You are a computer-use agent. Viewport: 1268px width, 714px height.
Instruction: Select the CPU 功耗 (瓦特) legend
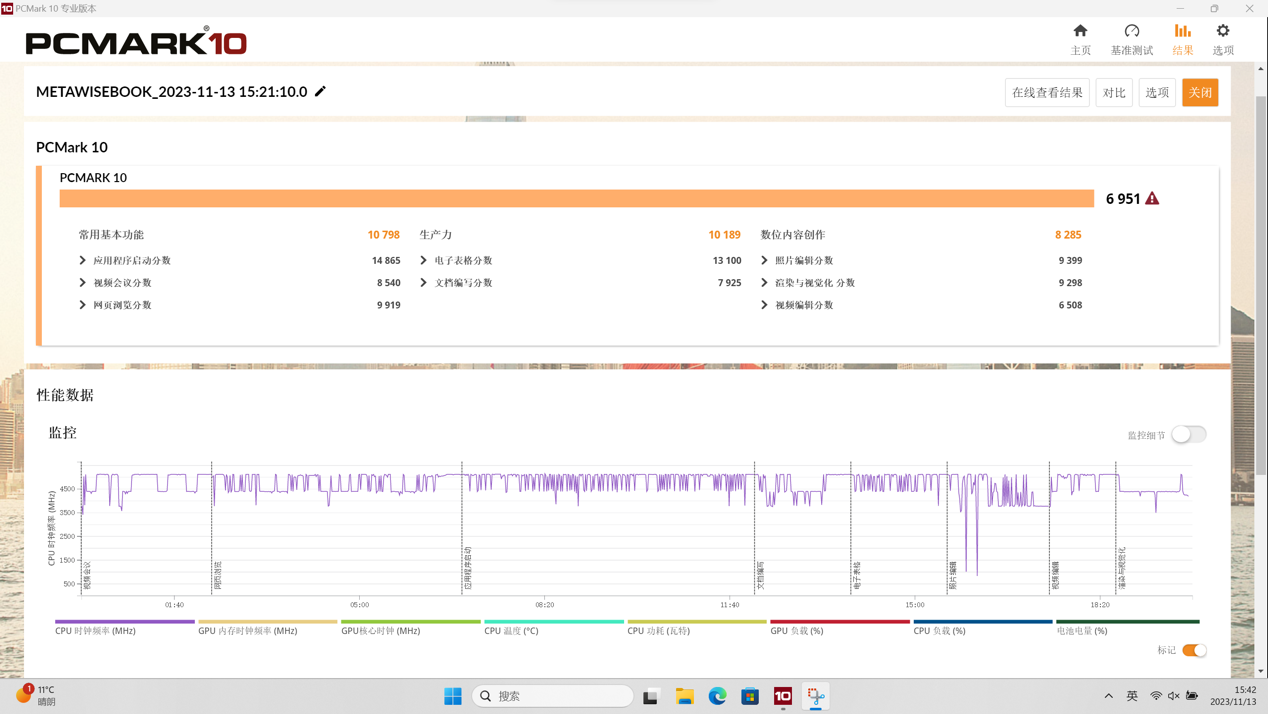coord(697,628)
